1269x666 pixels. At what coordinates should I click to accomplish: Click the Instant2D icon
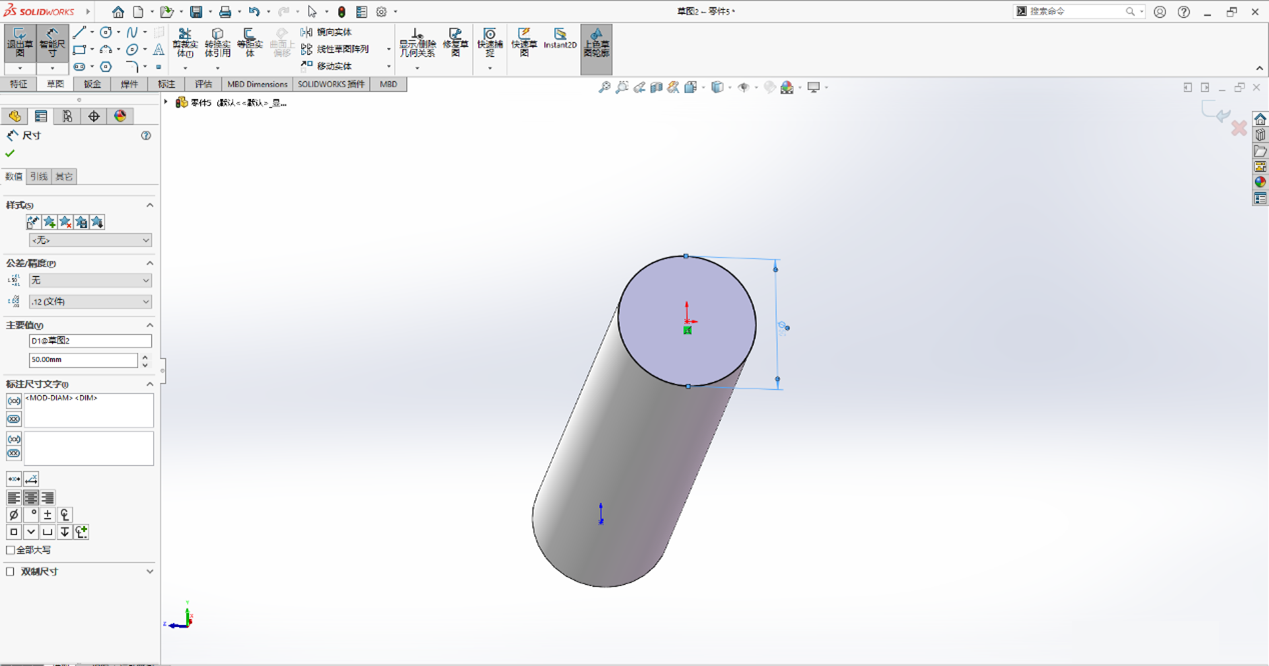click(x=560, y=42)
